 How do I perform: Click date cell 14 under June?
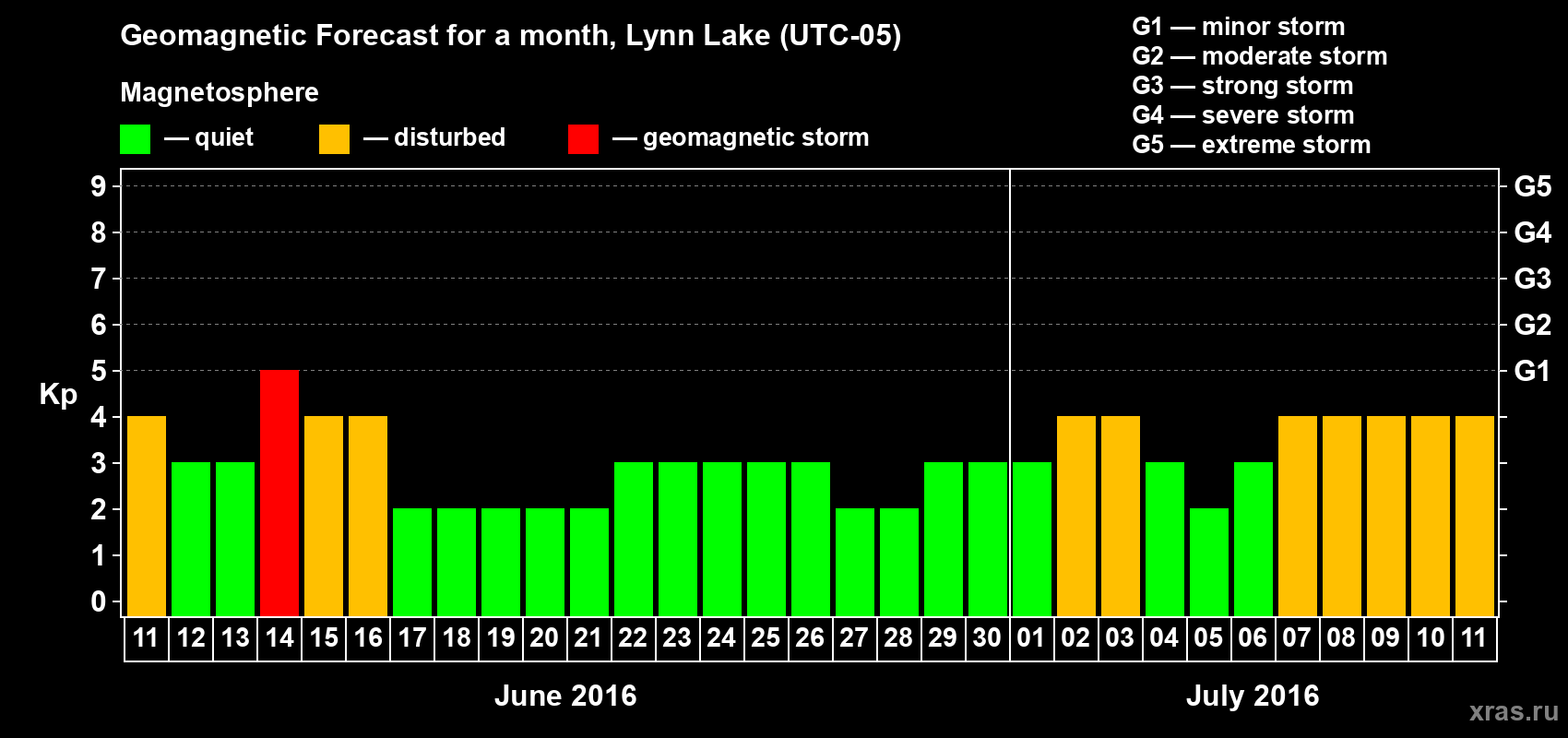point(279,638)
